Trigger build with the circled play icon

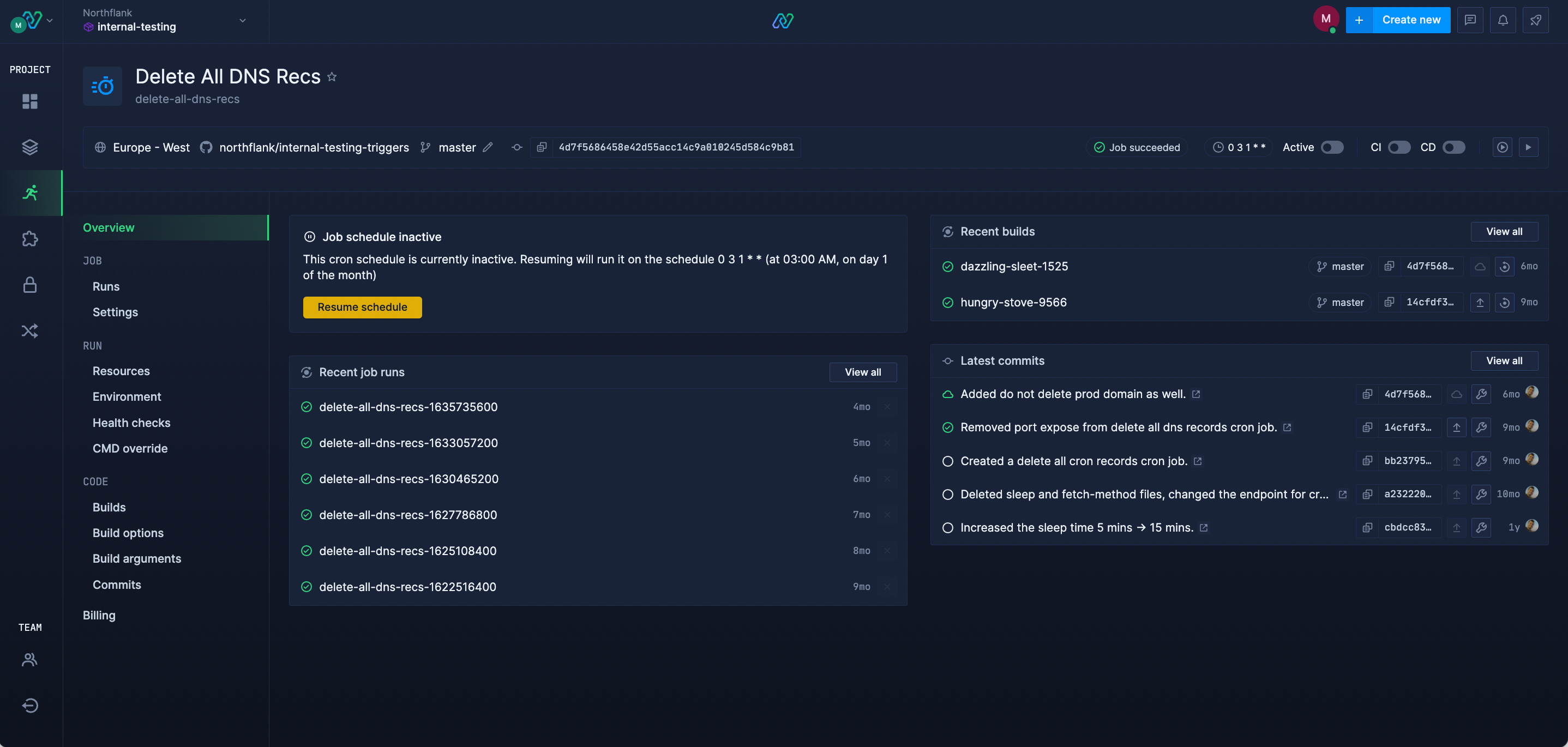1502,147
